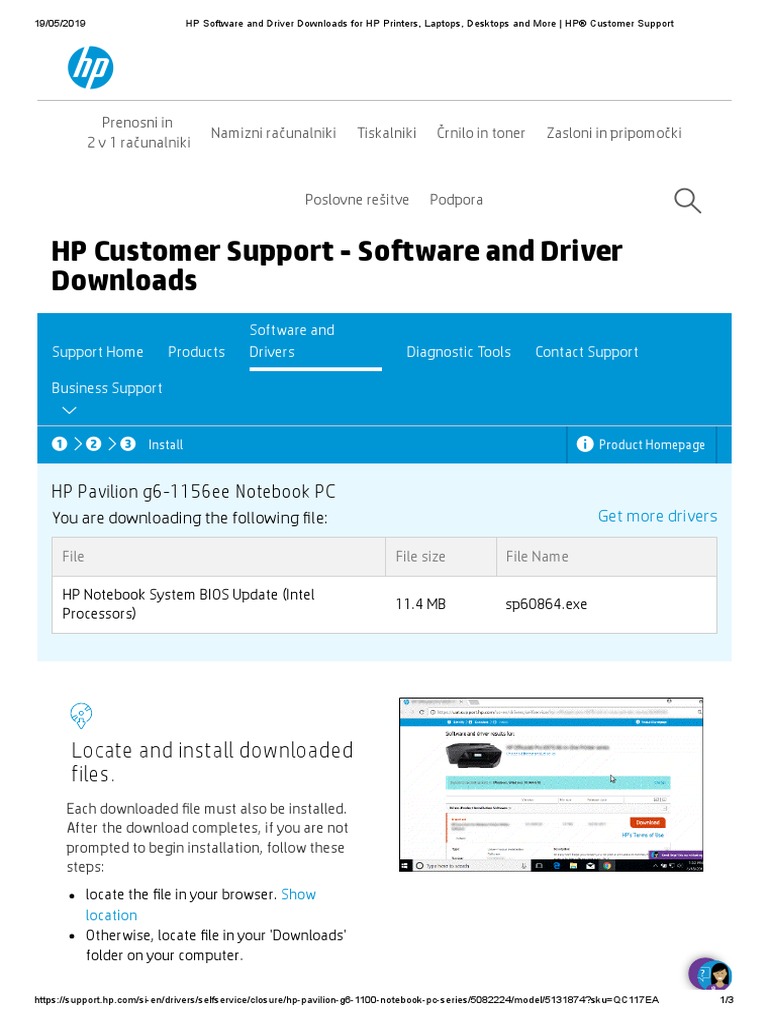Click Locate and install downloaded files heading
768x1024 pixels.
click(x=212, y=761)
